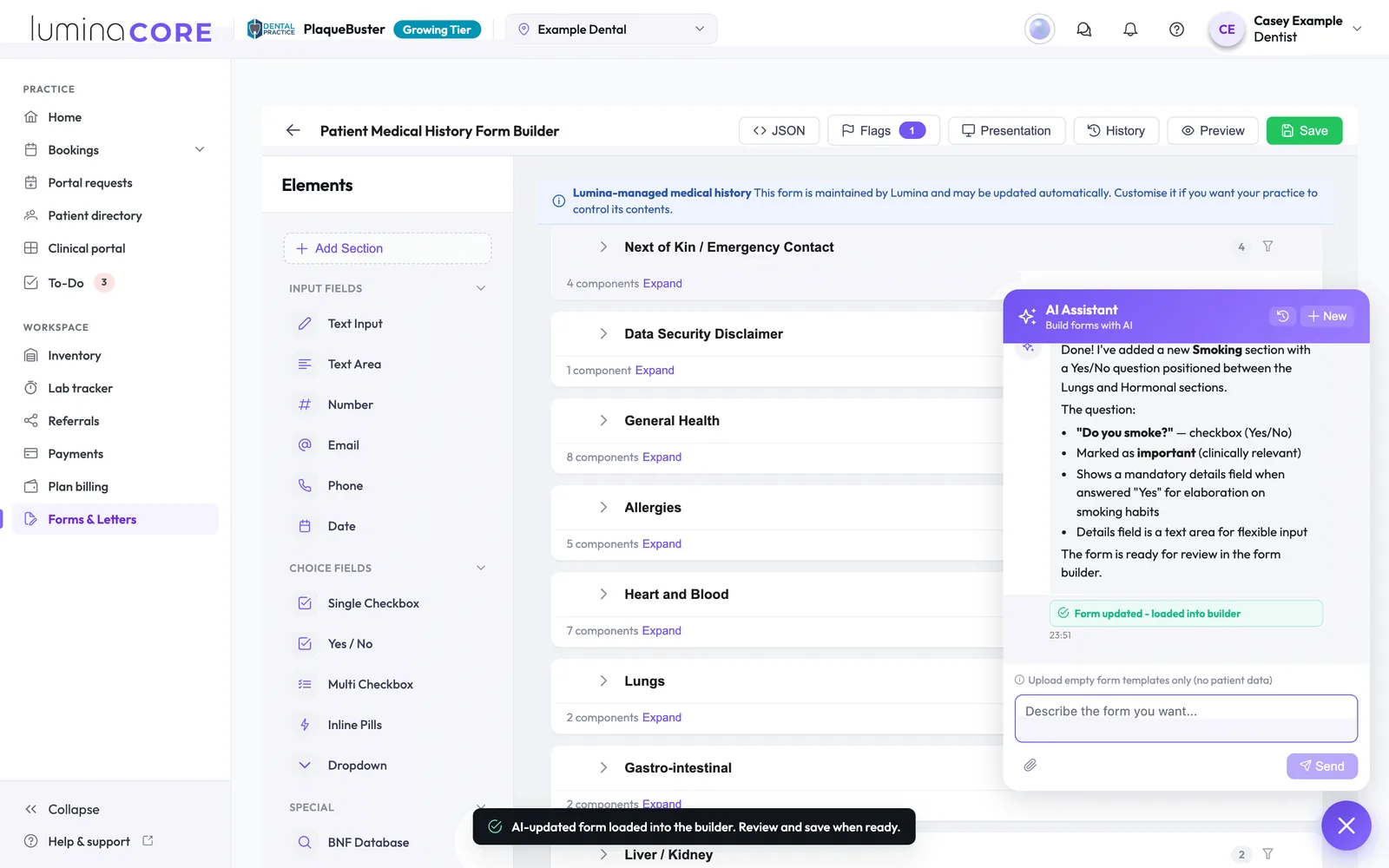Save the form
1389x868 pixels.
1304,130
